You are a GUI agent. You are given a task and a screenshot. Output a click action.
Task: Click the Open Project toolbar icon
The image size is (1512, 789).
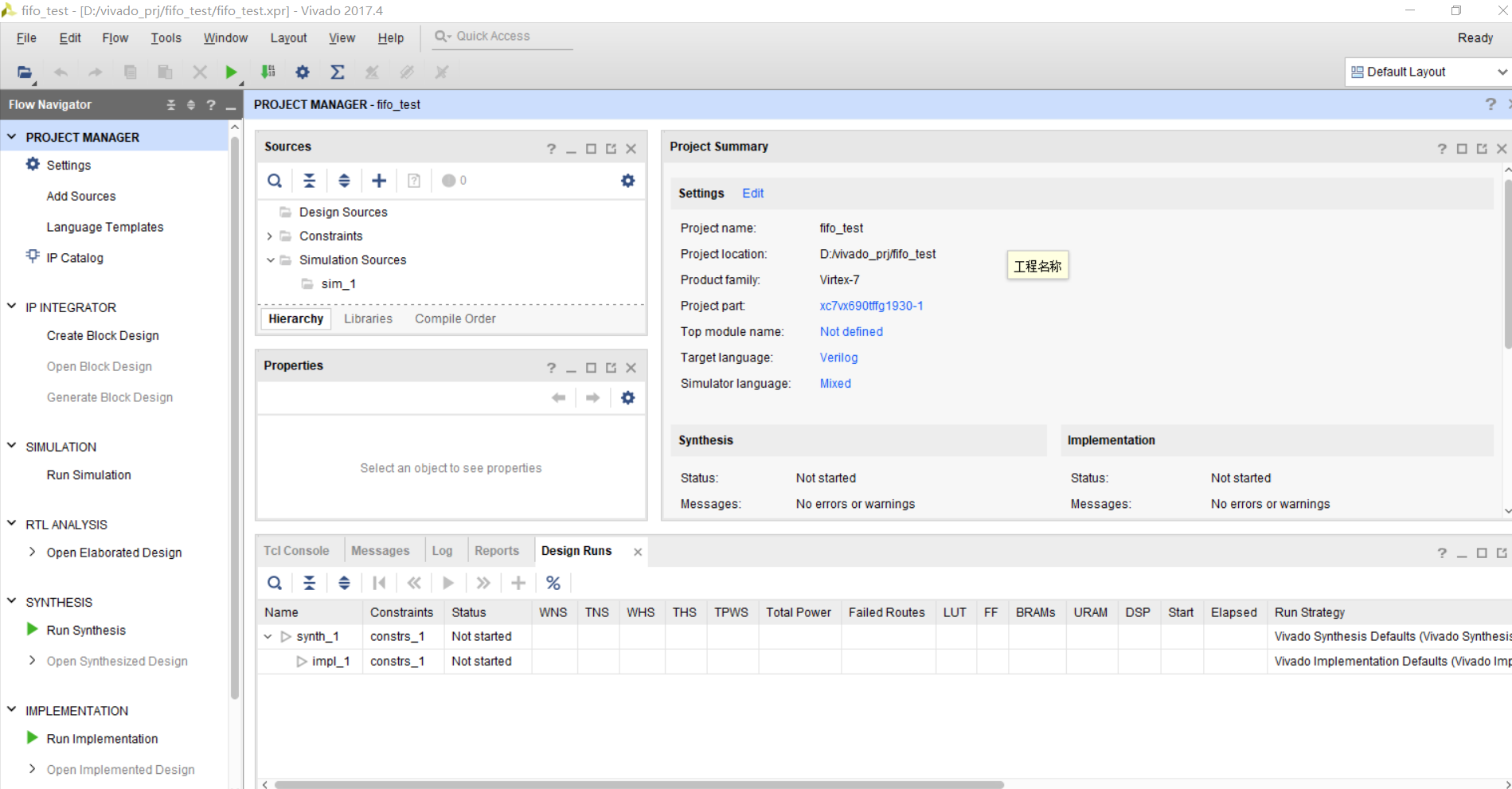[x=25, y=72]
